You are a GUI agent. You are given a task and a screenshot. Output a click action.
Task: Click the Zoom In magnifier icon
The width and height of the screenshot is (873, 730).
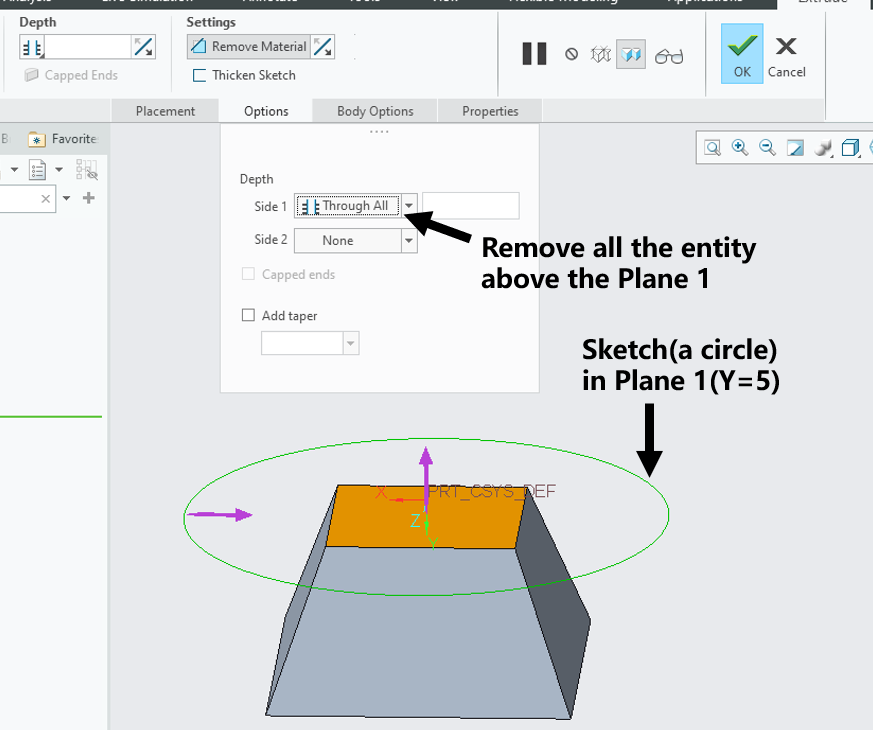740,147
